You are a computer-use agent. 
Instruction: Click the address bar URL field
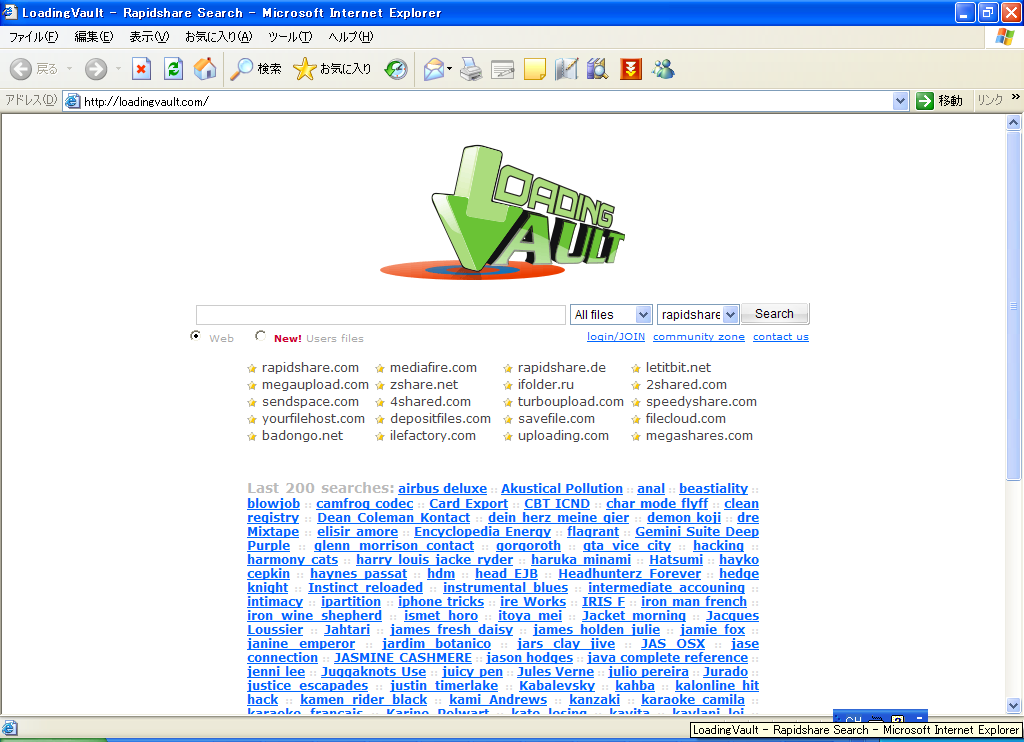[487, 101]
